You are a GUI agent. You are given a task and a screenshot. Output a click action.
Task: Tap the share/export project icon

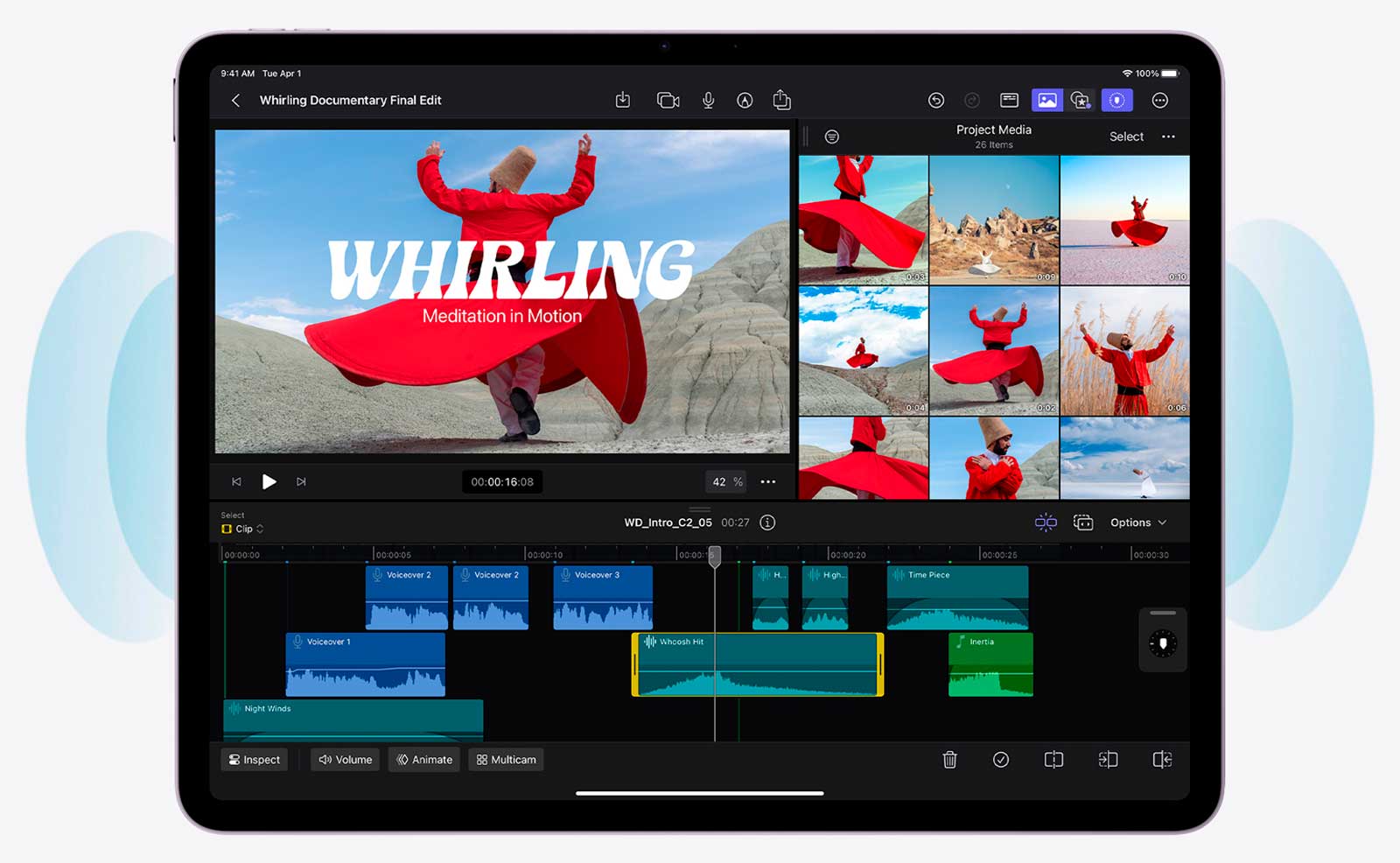(x=781, y=101)
